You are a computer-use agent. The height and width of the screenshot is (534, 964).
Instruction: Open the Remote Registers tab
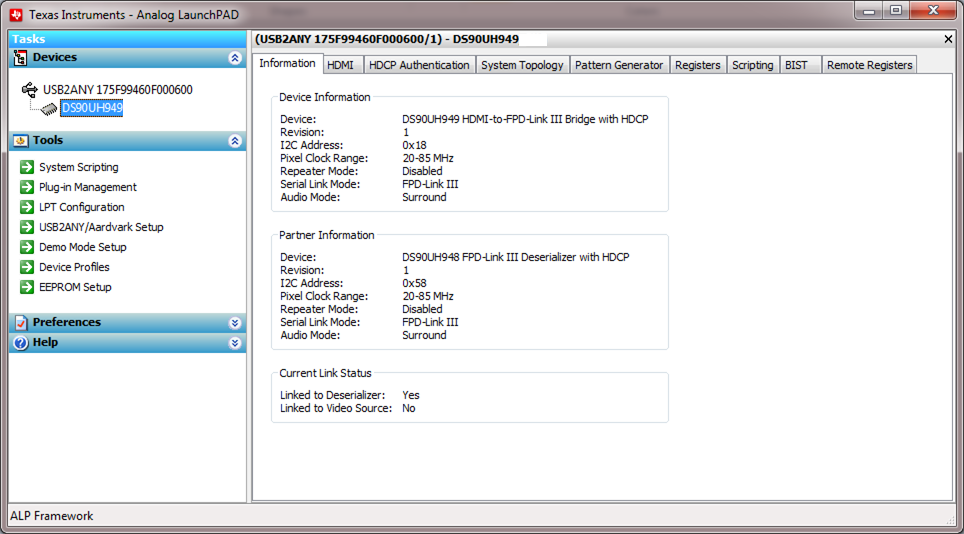tap(868, 65)
